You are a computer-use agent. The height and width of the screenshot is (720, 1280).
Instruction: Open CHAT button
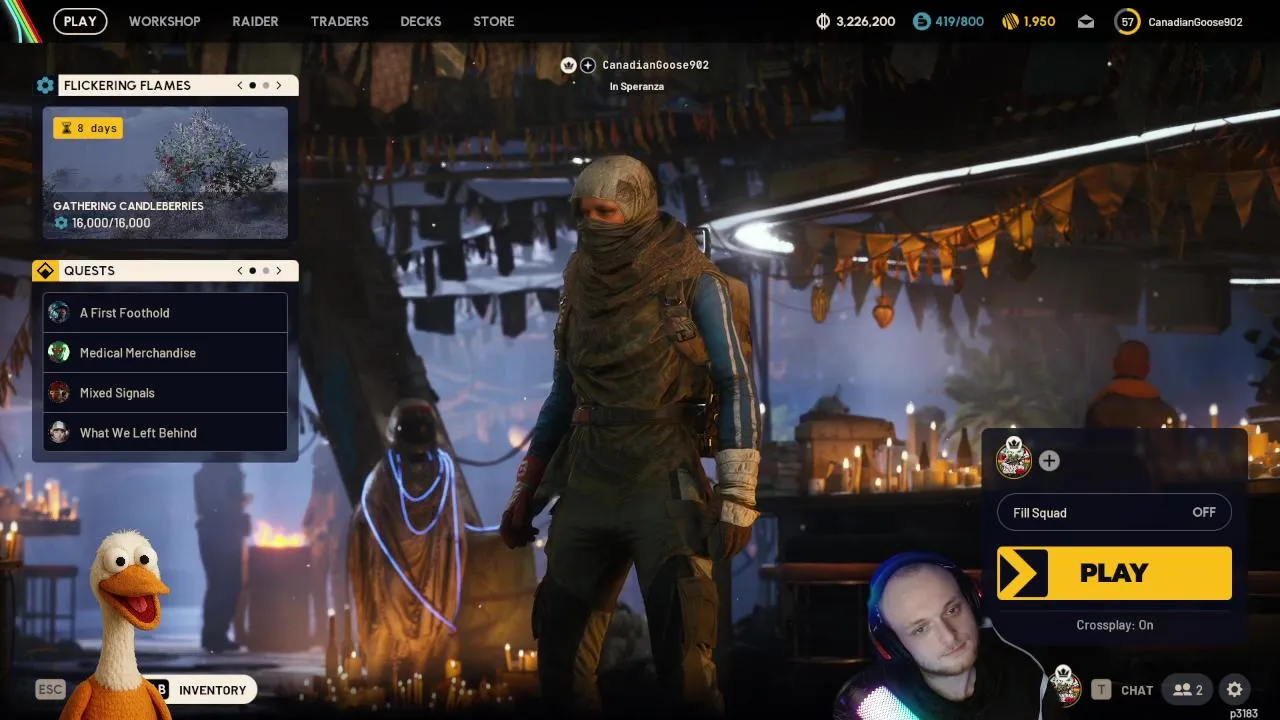(1137, 690)
